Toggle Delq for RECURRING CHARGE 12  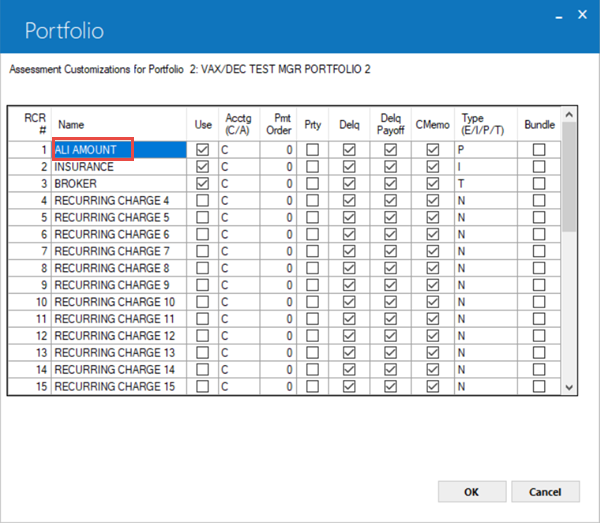349,336
